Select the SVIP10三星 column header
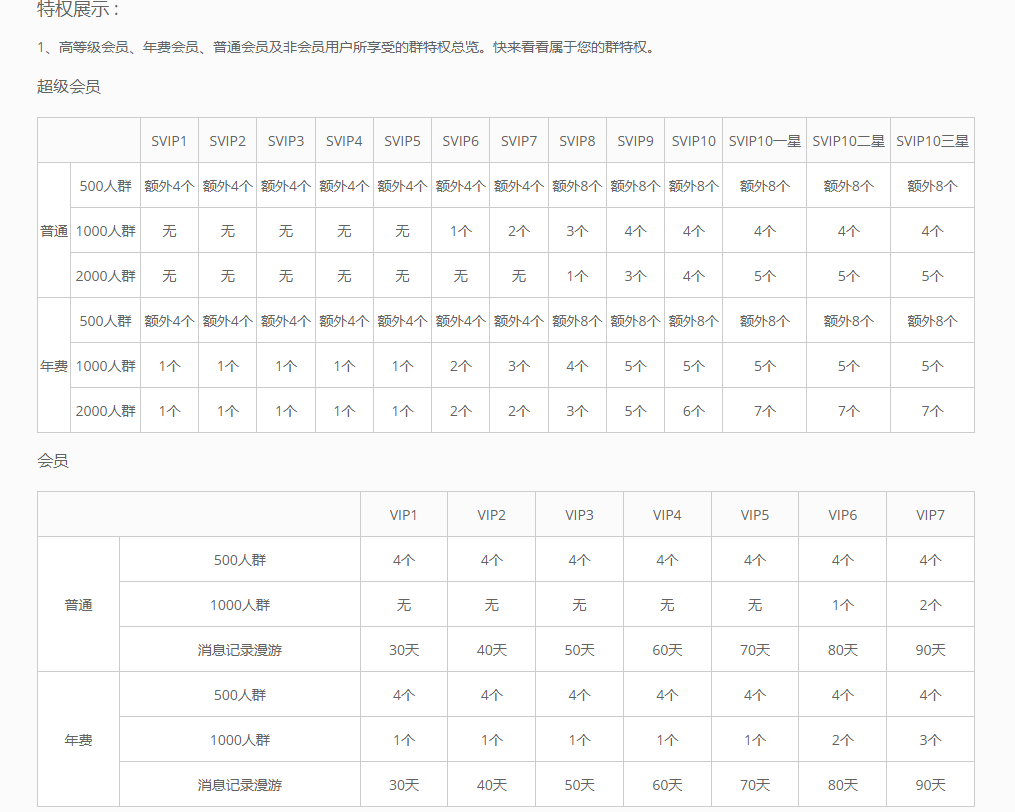This screenshot has width=1015, height=812. (x=932, y=141)
